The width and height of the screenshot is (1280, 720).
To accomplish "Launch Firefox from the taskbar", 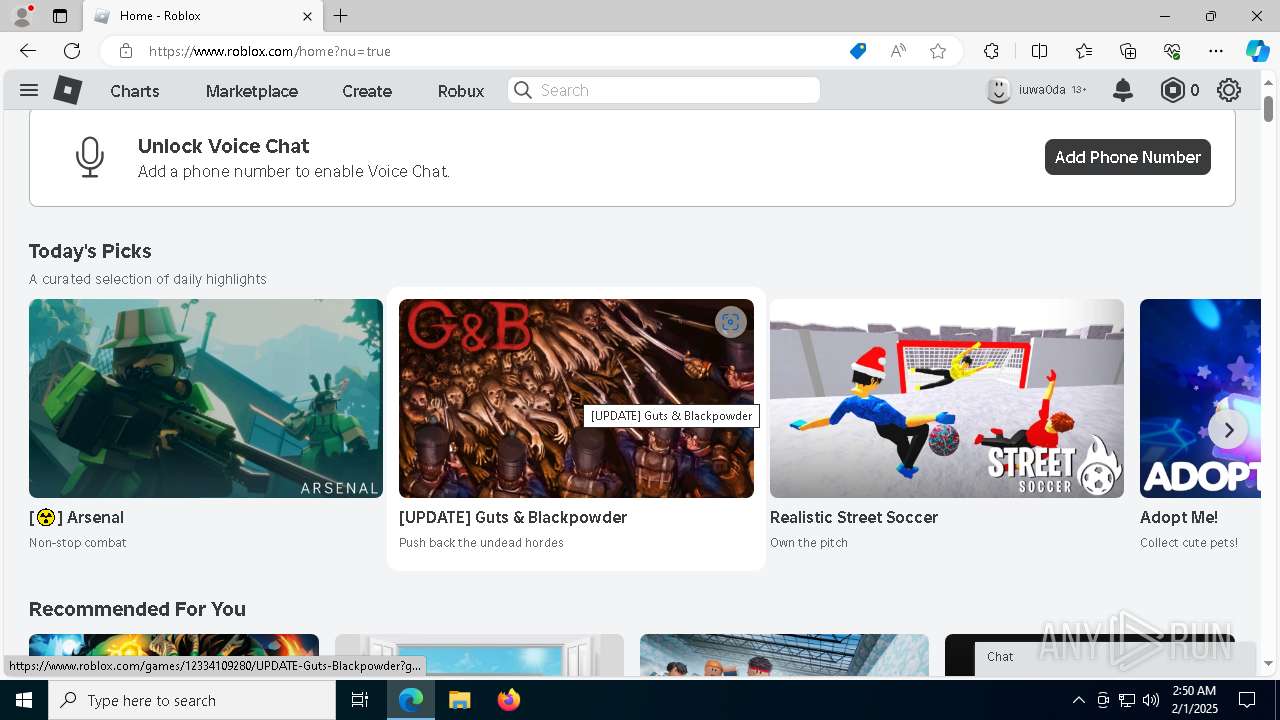I will click(x=508, y=700).
